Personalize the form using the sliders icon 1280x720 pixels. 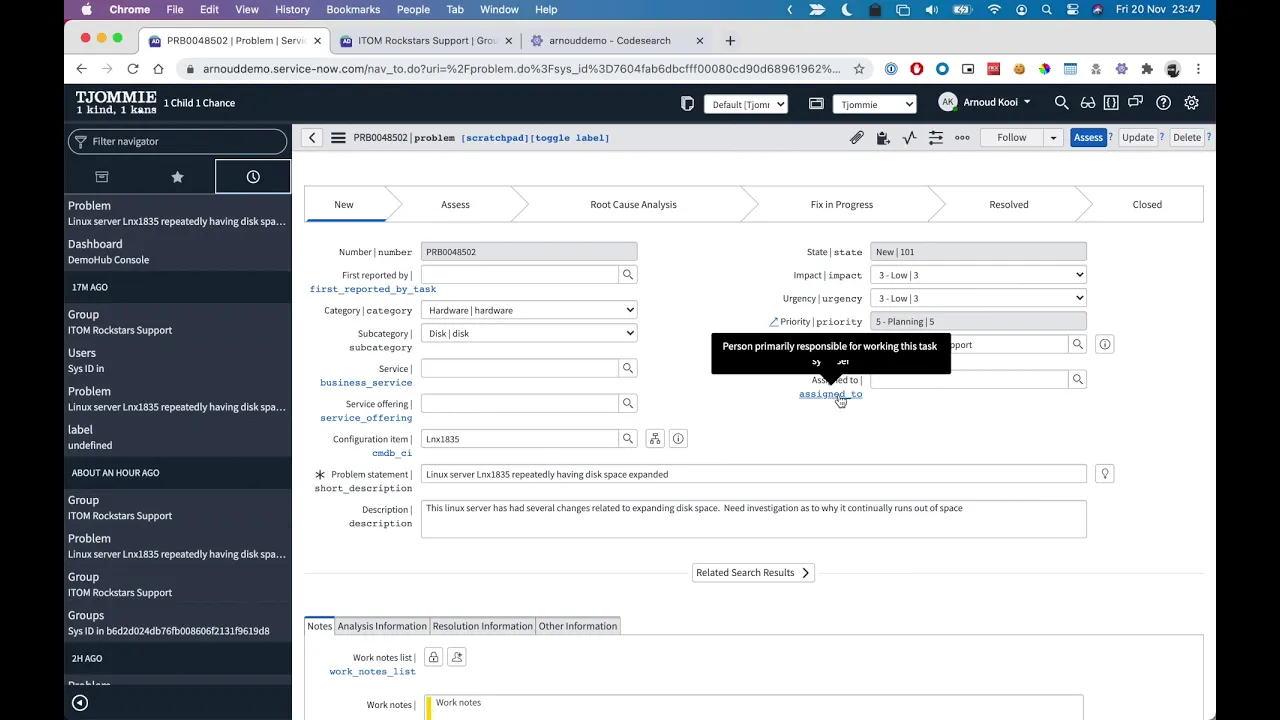936,137
